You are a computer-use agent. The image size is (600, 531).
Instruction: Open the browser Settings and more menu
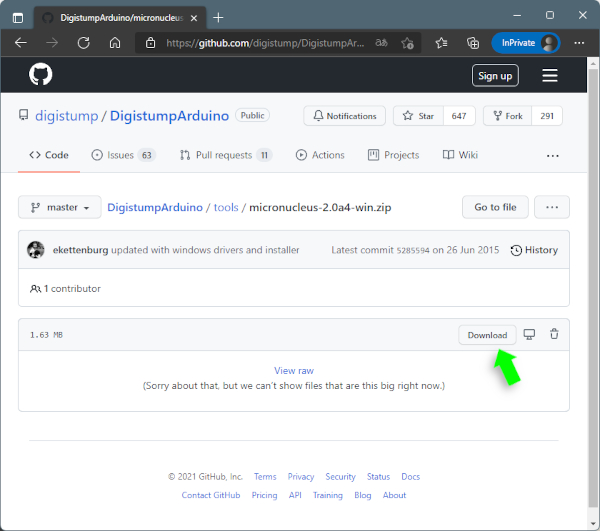579,43
